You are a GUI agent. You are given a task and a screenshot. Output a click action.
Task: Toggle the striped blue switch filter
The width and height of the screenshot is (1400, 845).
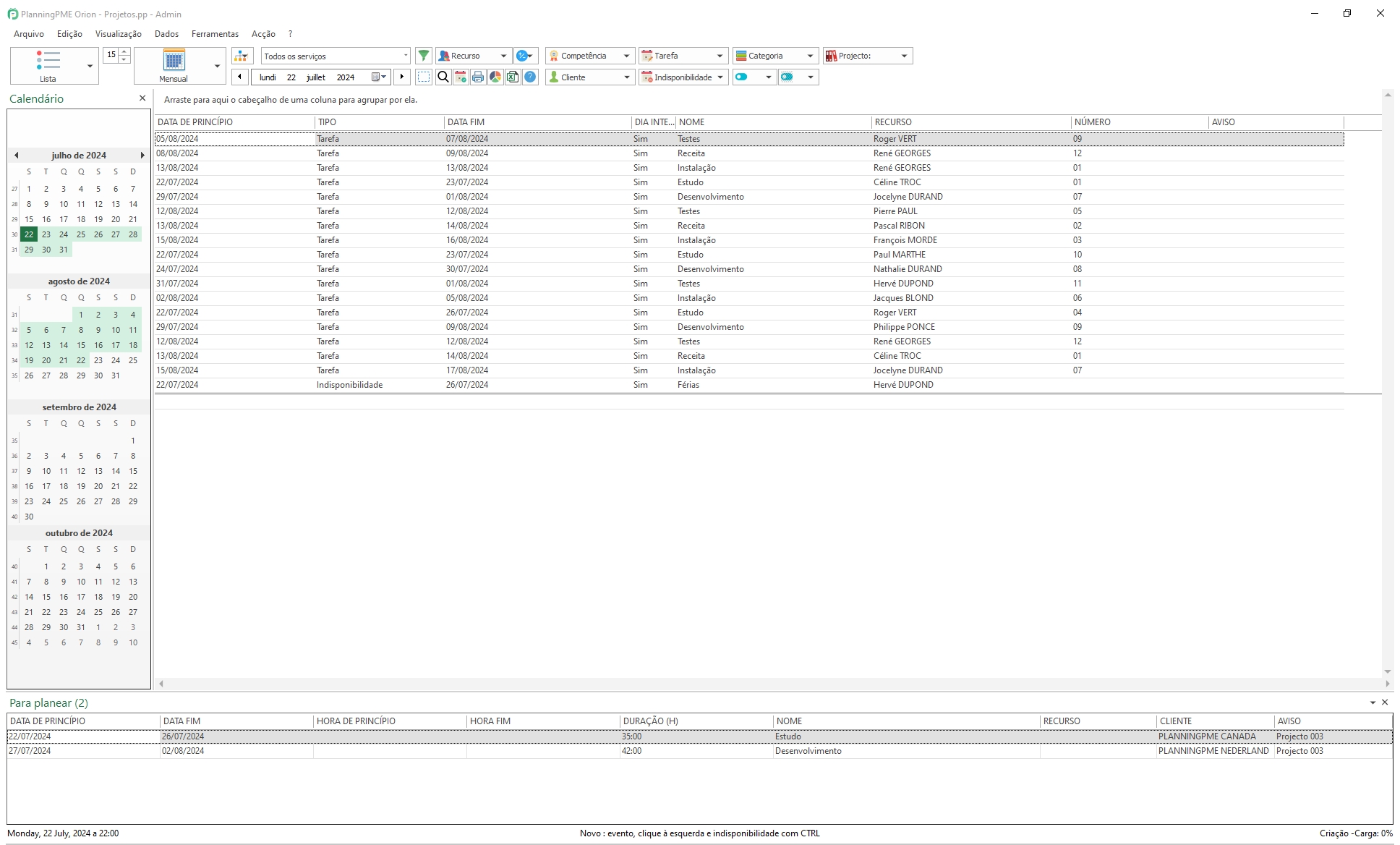pos(798,77)
